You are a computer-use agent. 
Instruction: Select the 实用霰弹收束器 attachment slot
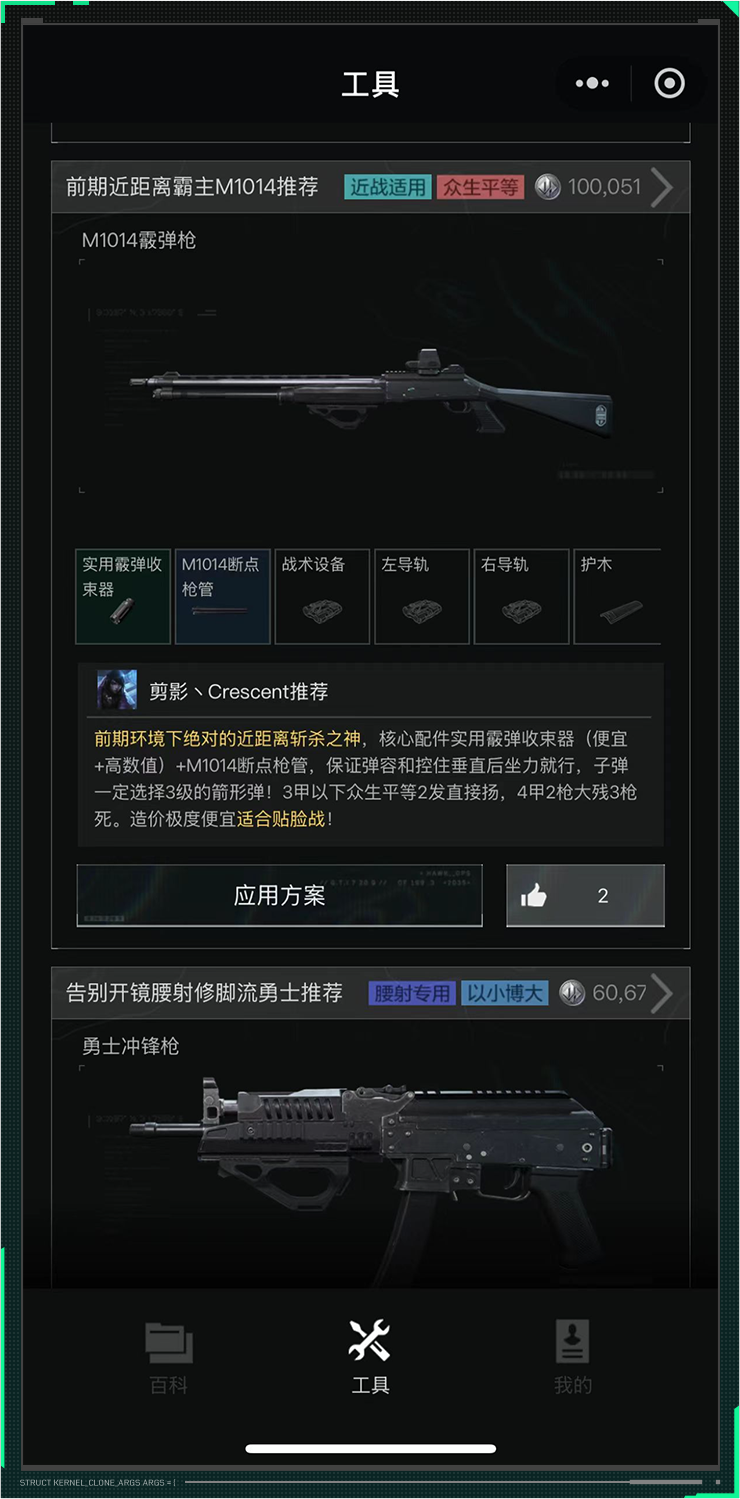pos(123,597)
